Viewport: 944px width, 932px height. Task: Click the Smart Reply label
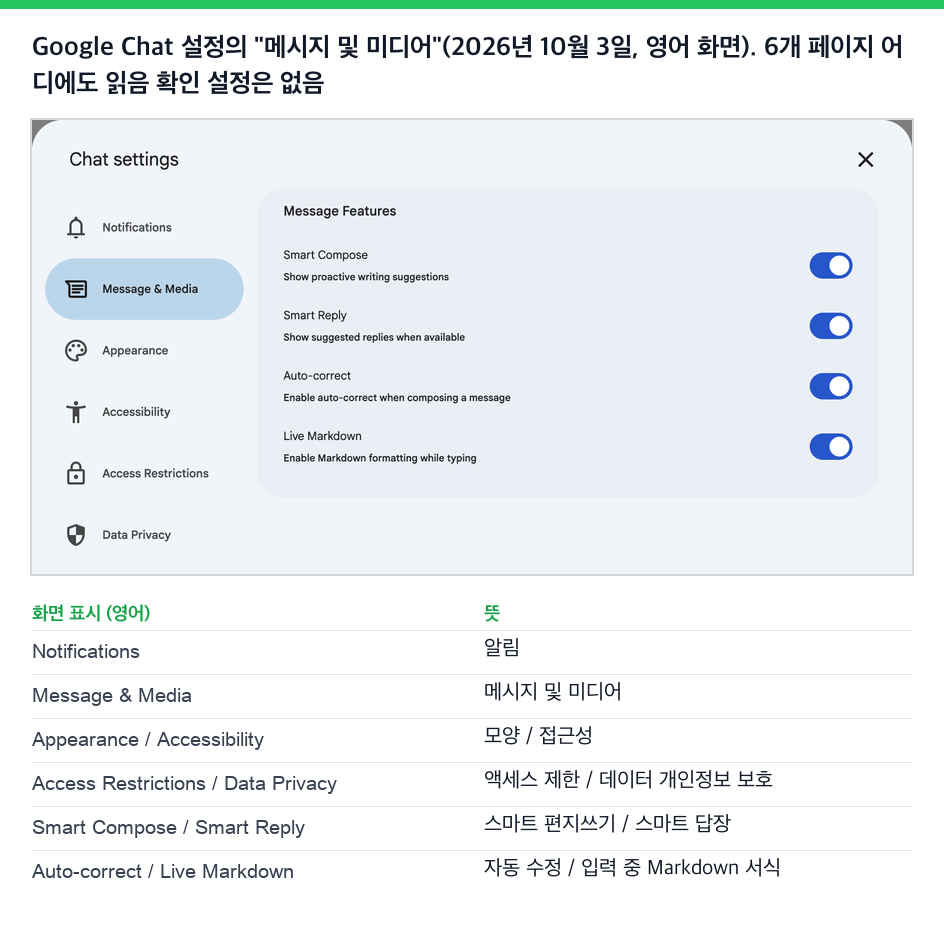point(315,315)
